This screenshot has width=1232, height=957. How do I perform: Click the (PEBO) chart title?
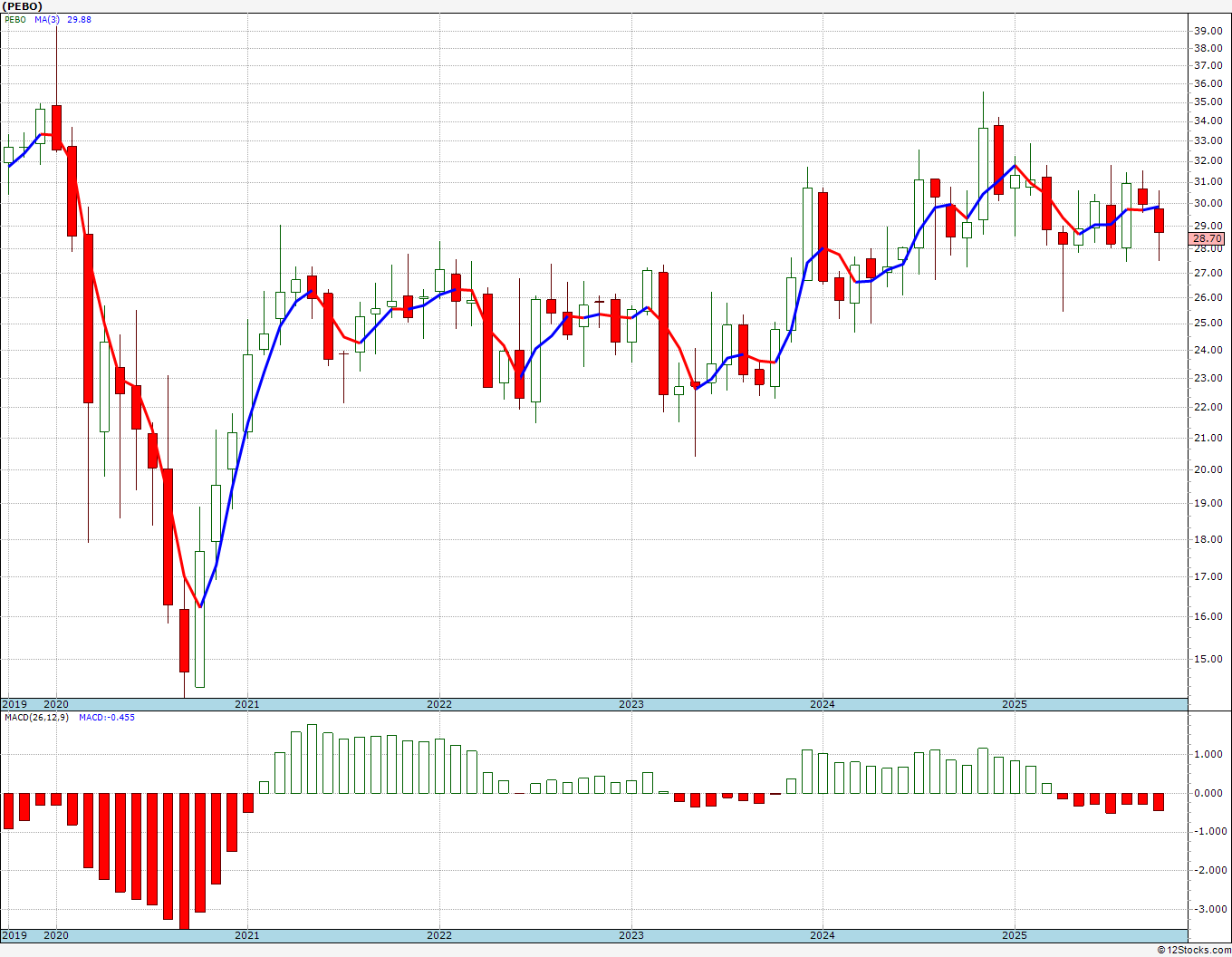click(22, 6)
